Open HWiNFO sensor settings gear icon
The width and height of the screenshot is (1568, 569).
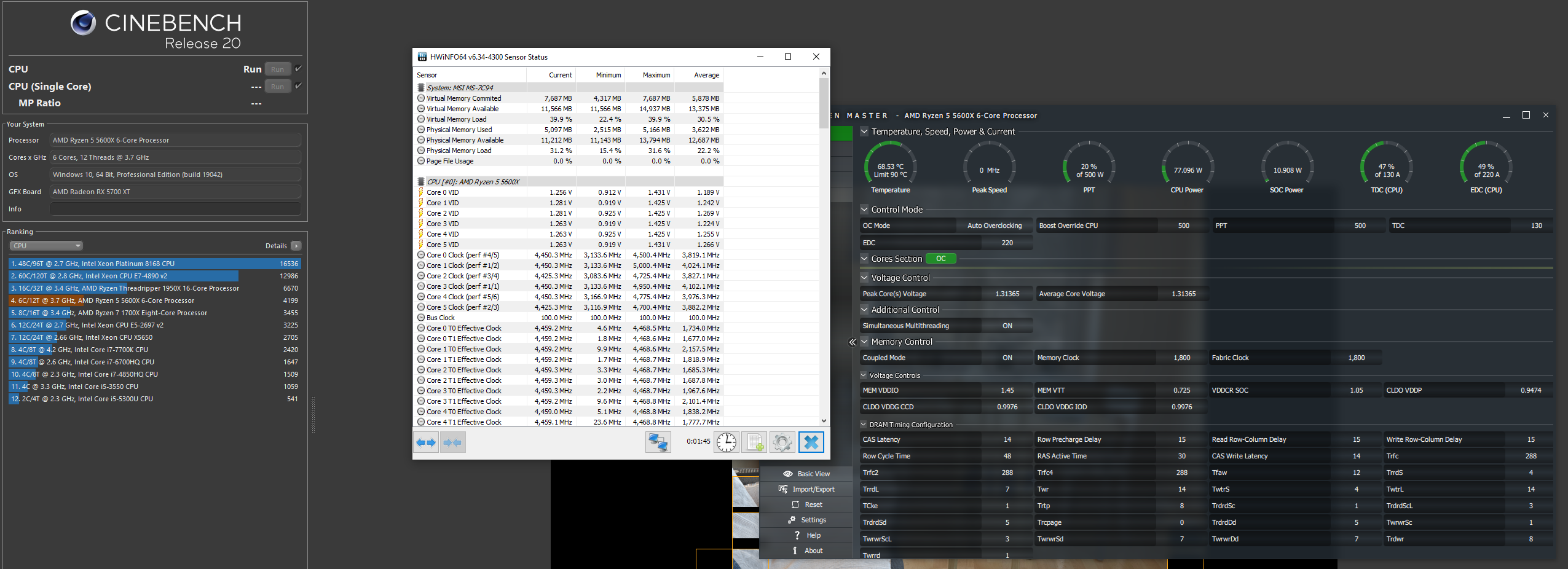[782, 442]
